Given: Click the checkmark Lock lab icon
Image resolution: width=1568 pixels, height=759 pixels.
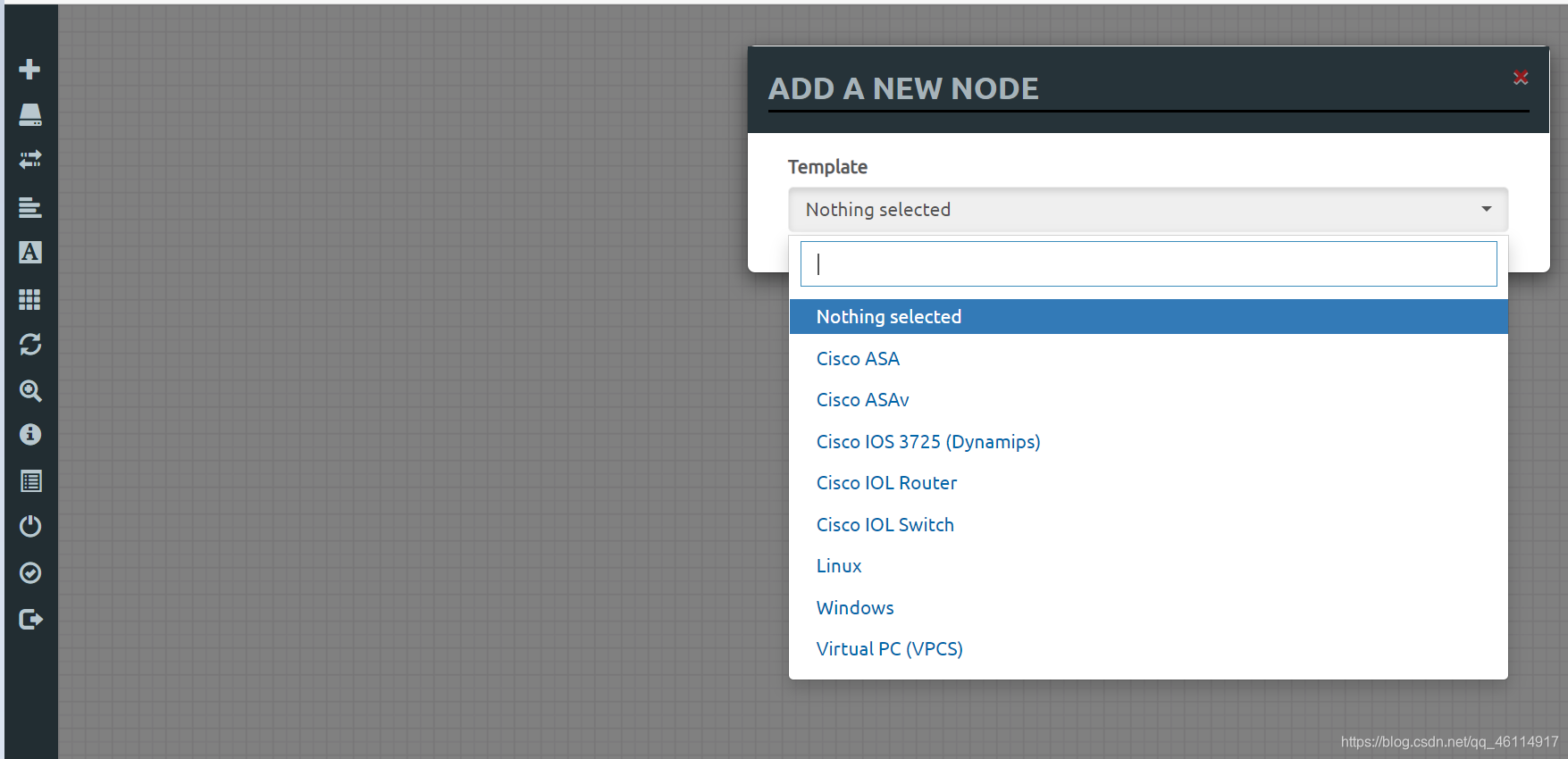Looking at the screenshot, I should click(29, 572).
